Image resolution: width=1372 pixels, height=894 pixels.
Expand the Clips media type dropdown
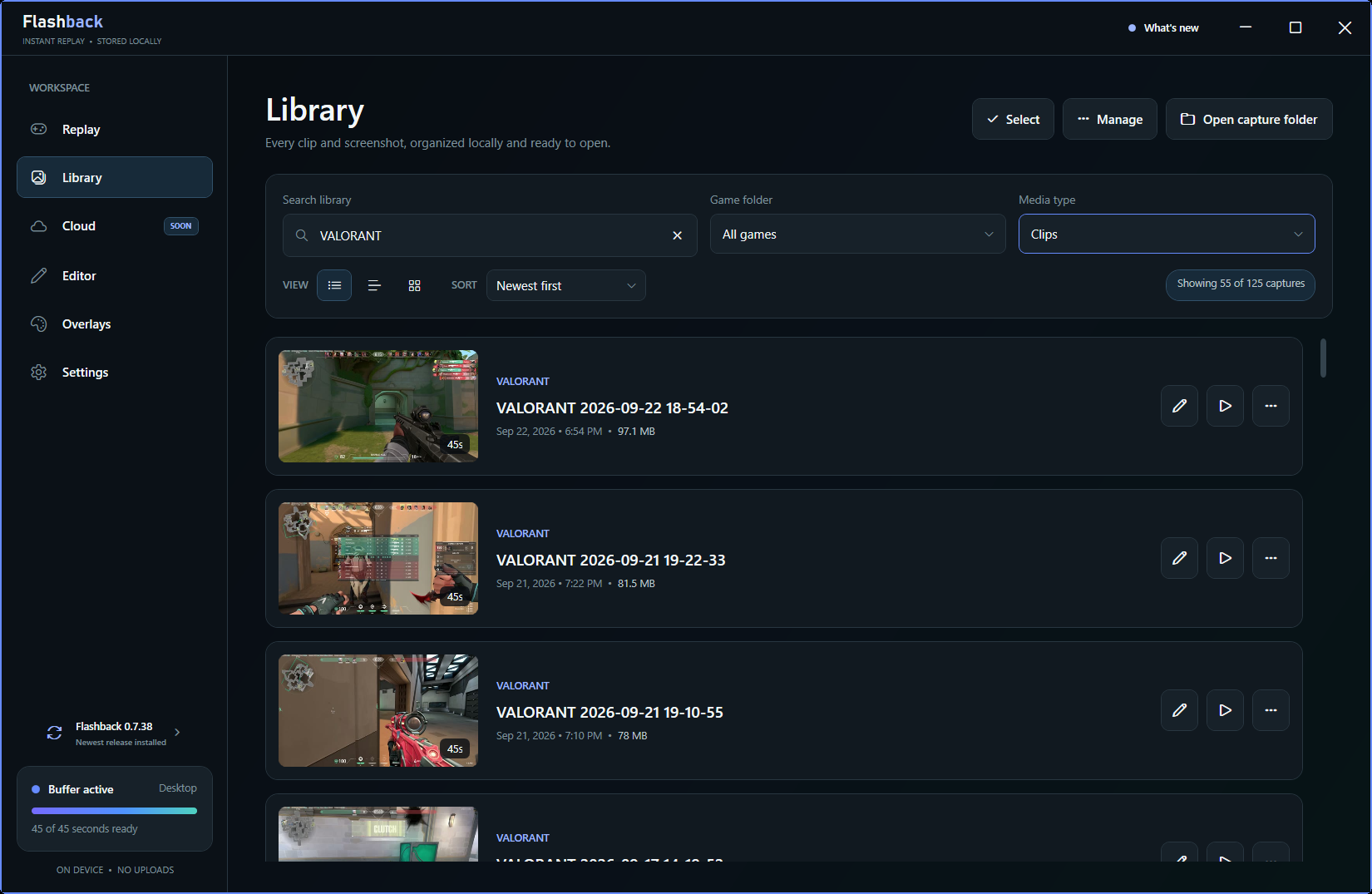(x=1167, y=234)
